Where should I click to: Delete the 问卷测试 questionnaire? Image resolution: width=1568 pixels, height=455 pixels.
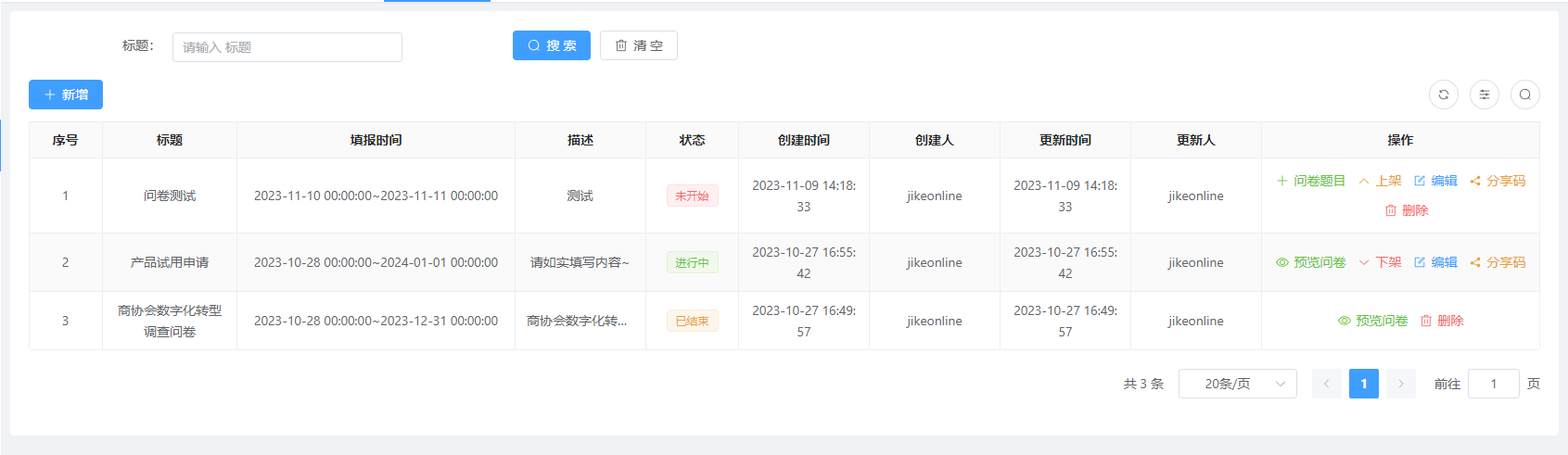(x=1406, y=210)
